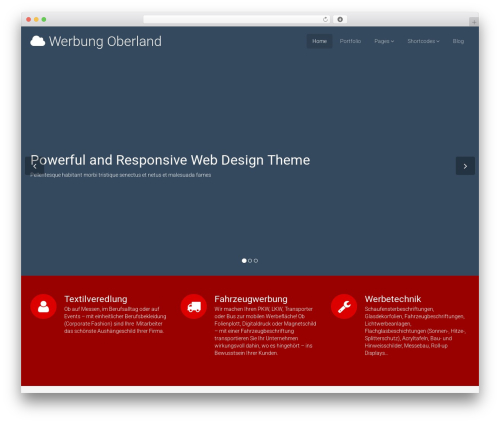Click the slide headline Powerful and Responsive
This screenshot has height=423, width=500.
coord(170,160)
